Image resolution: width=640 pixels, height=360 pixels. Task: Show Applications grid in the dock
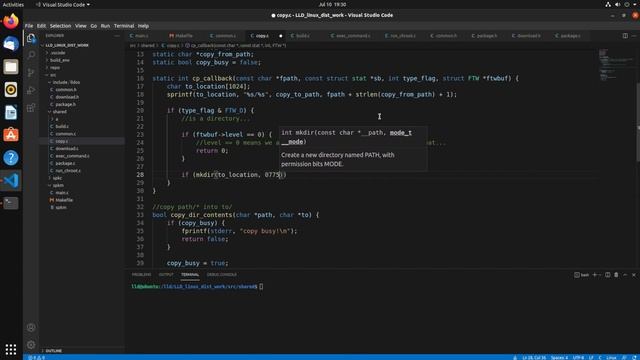coord(11,349)
